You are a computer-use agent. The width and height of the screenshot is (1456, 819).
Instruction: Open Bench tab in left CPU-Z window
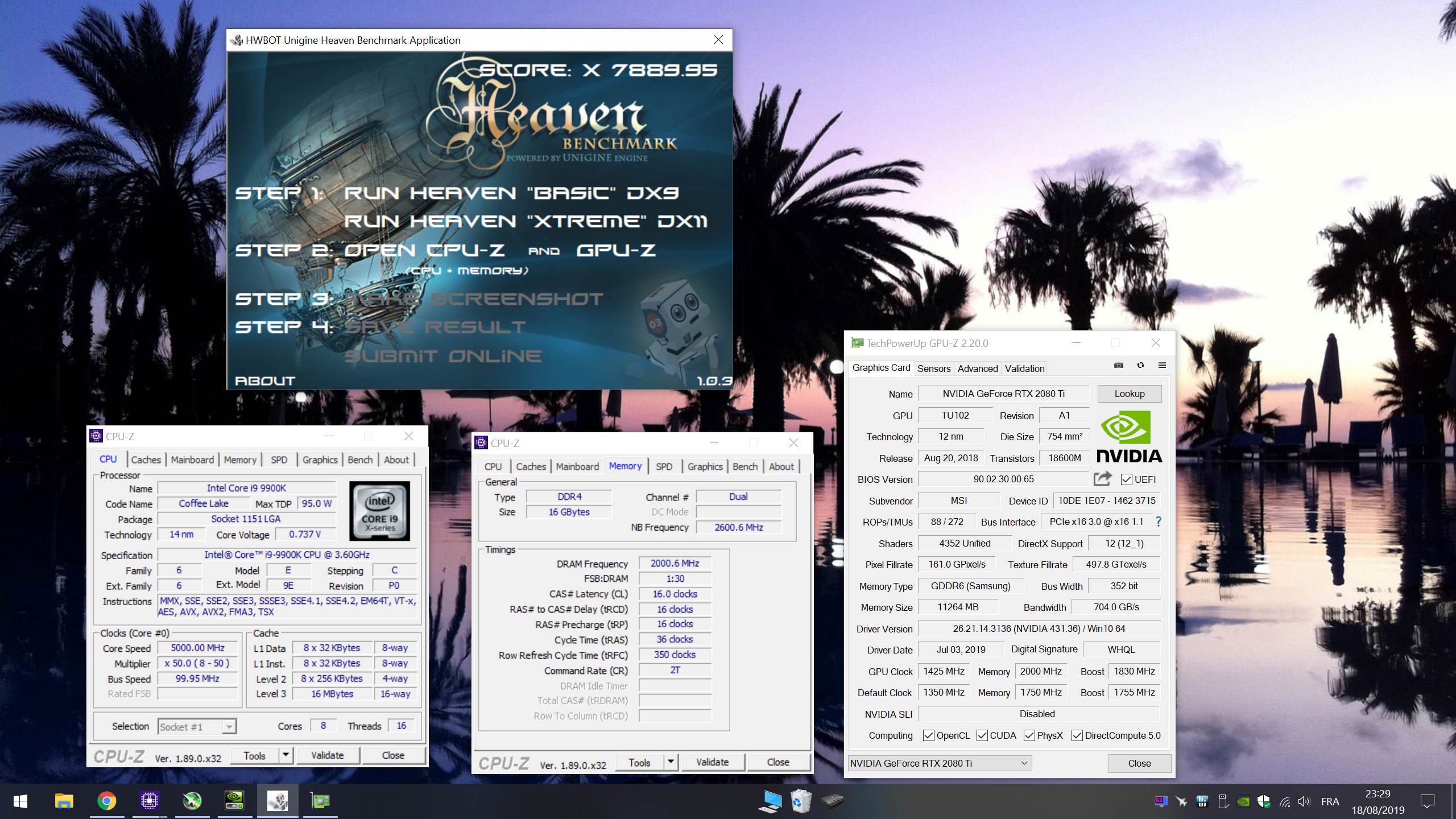[360, 460]
